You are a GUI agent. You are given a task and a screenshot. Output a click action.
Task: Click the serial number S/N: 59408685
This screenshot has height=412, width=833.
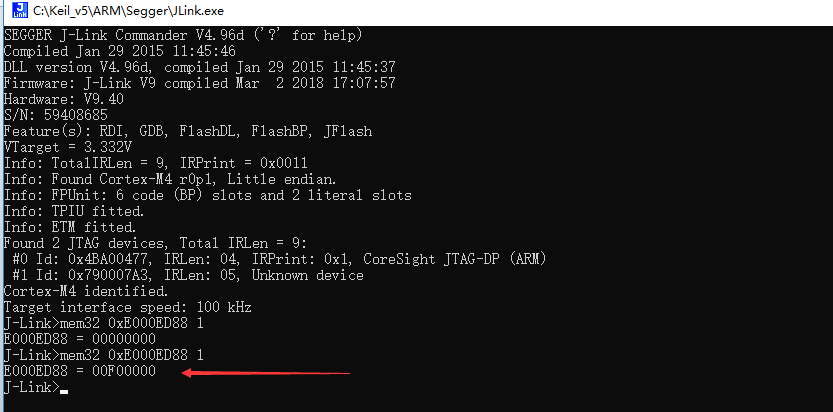[56, 115]
